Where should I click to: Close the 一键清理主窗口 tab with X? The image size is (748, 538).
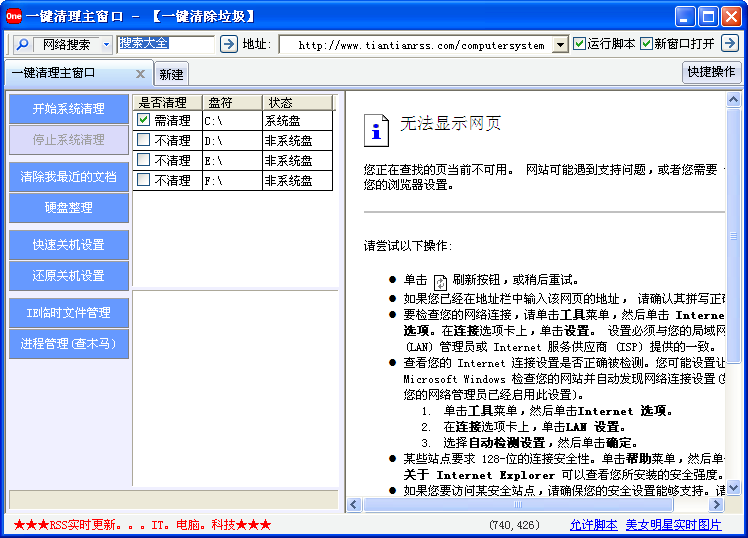[x=140, y=74]
